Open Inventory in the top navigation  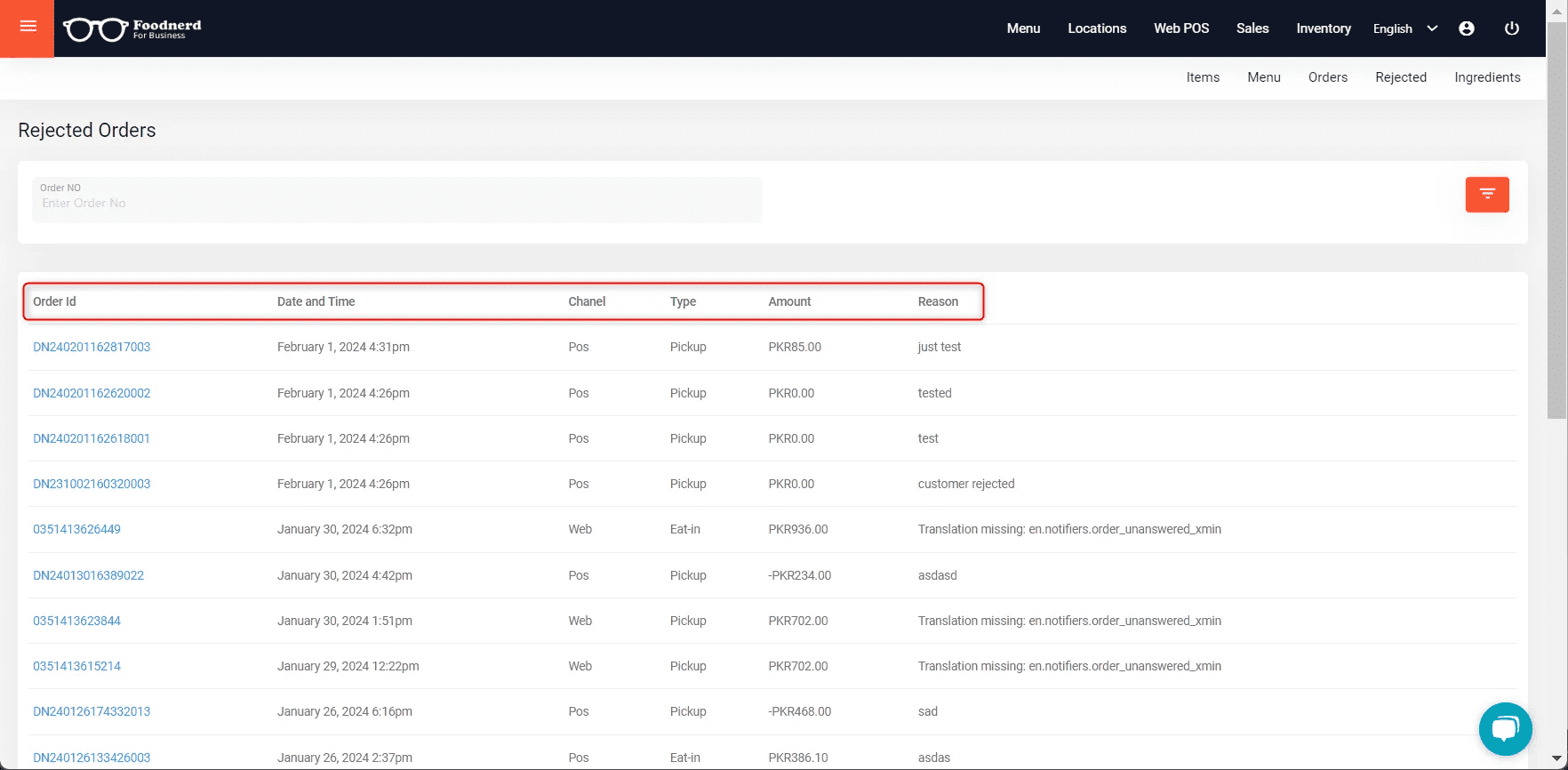pyautogui.click(x=1324, y=28)
